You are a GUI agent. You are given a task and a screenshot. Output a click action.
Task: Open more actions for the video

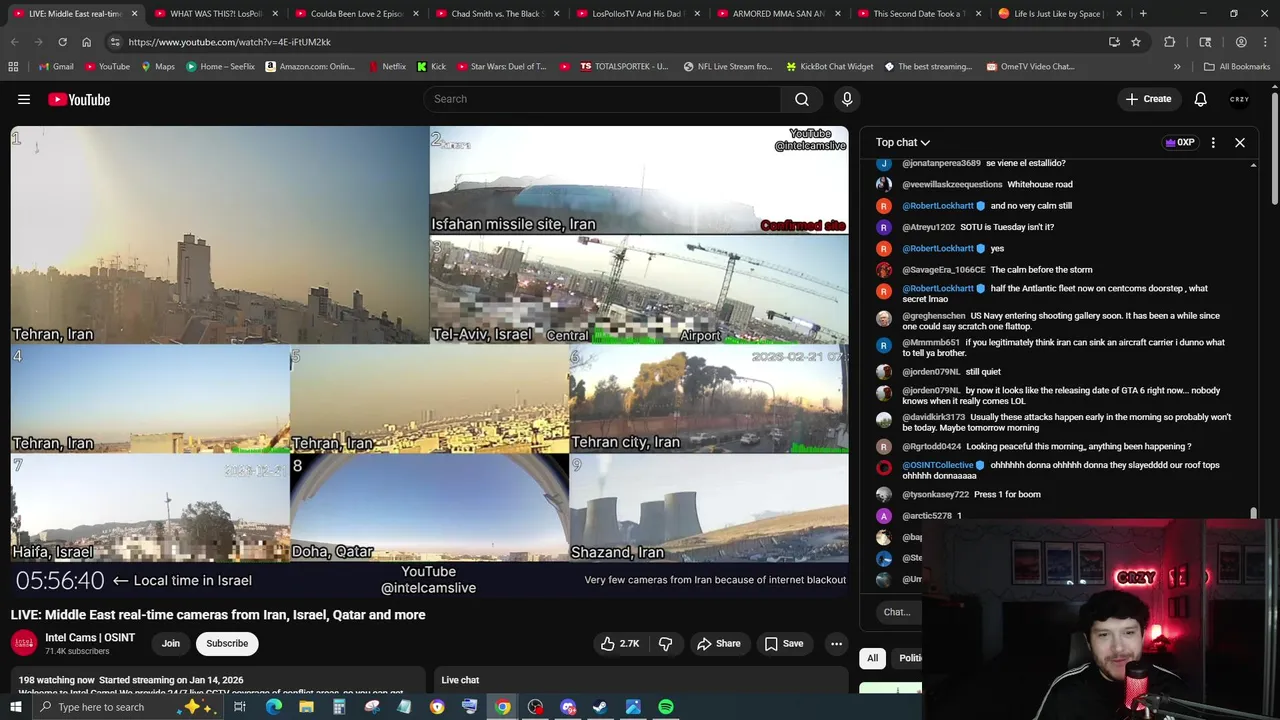pos(836,644)
